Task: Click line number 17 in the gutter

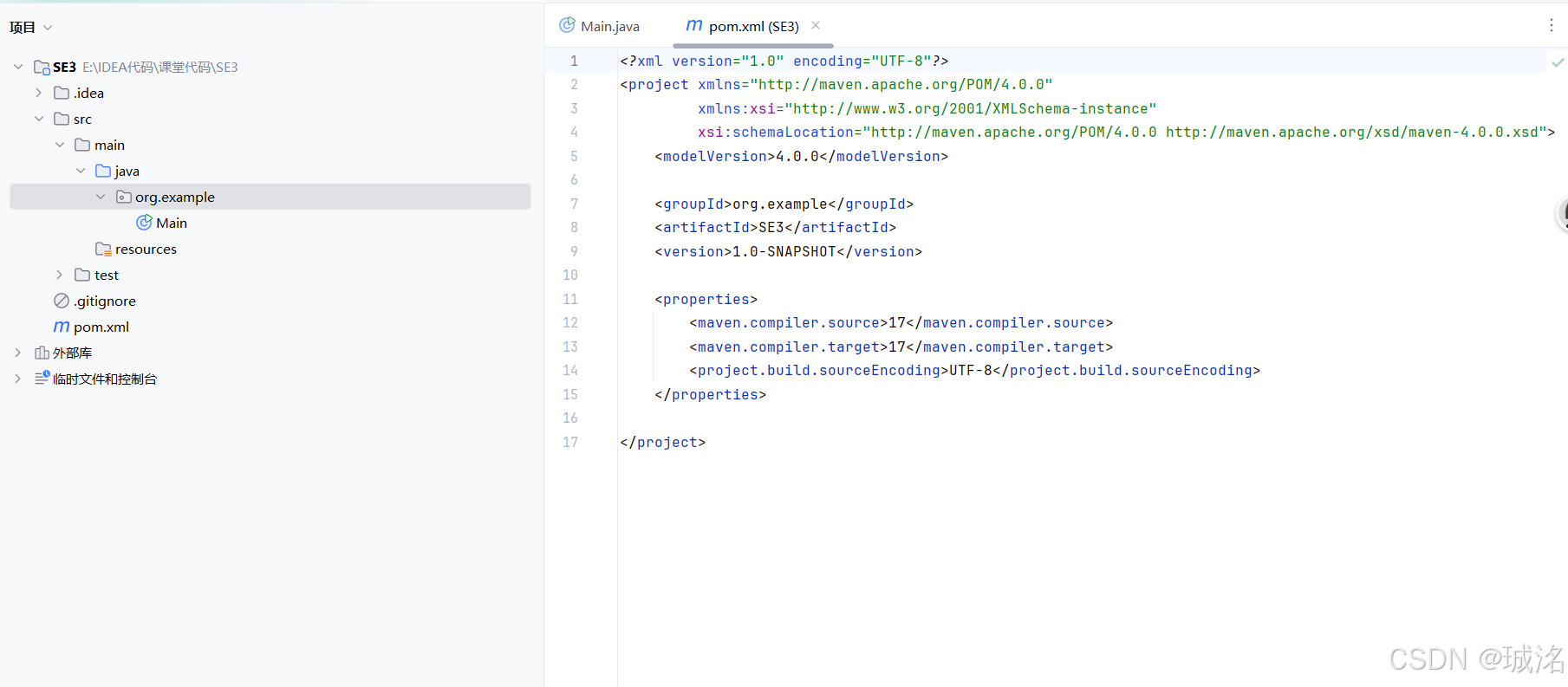Action: 569,442
